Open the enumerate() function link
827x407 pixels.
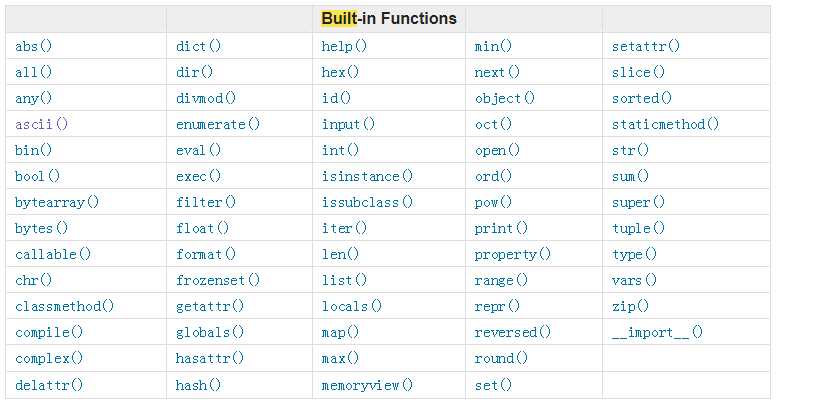[218, 124]
